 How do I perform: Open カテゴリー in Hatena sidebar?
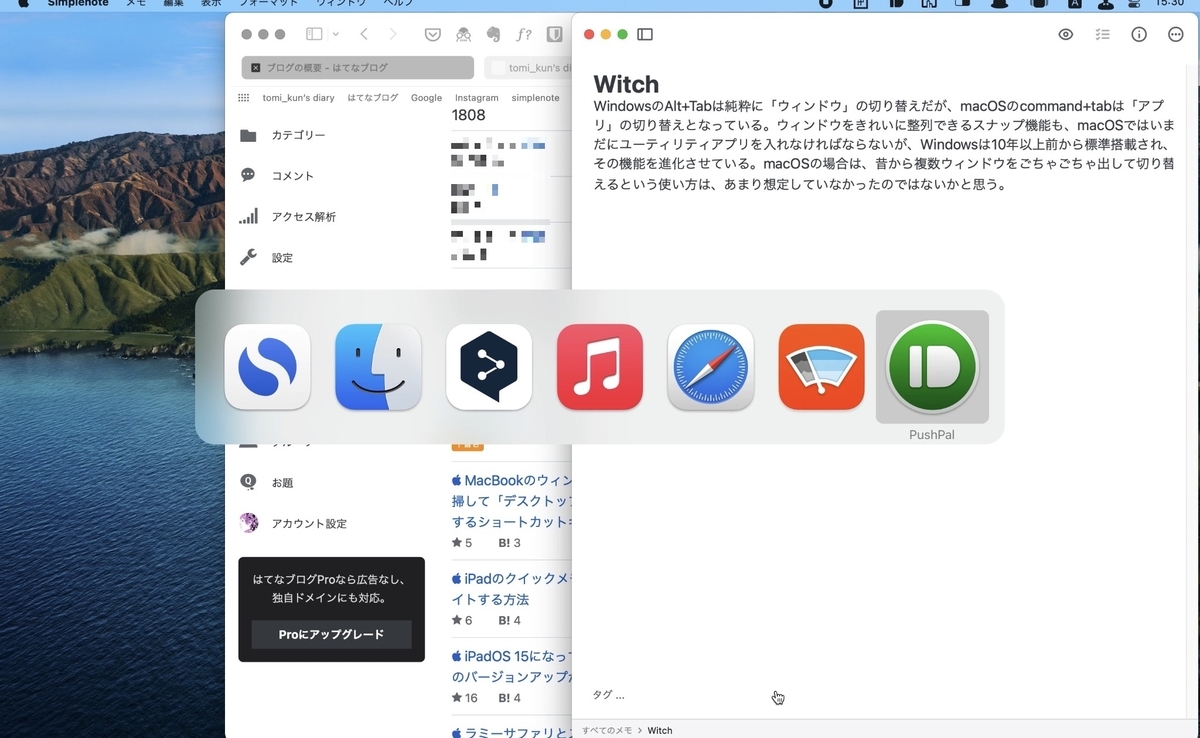coord(298,135)
